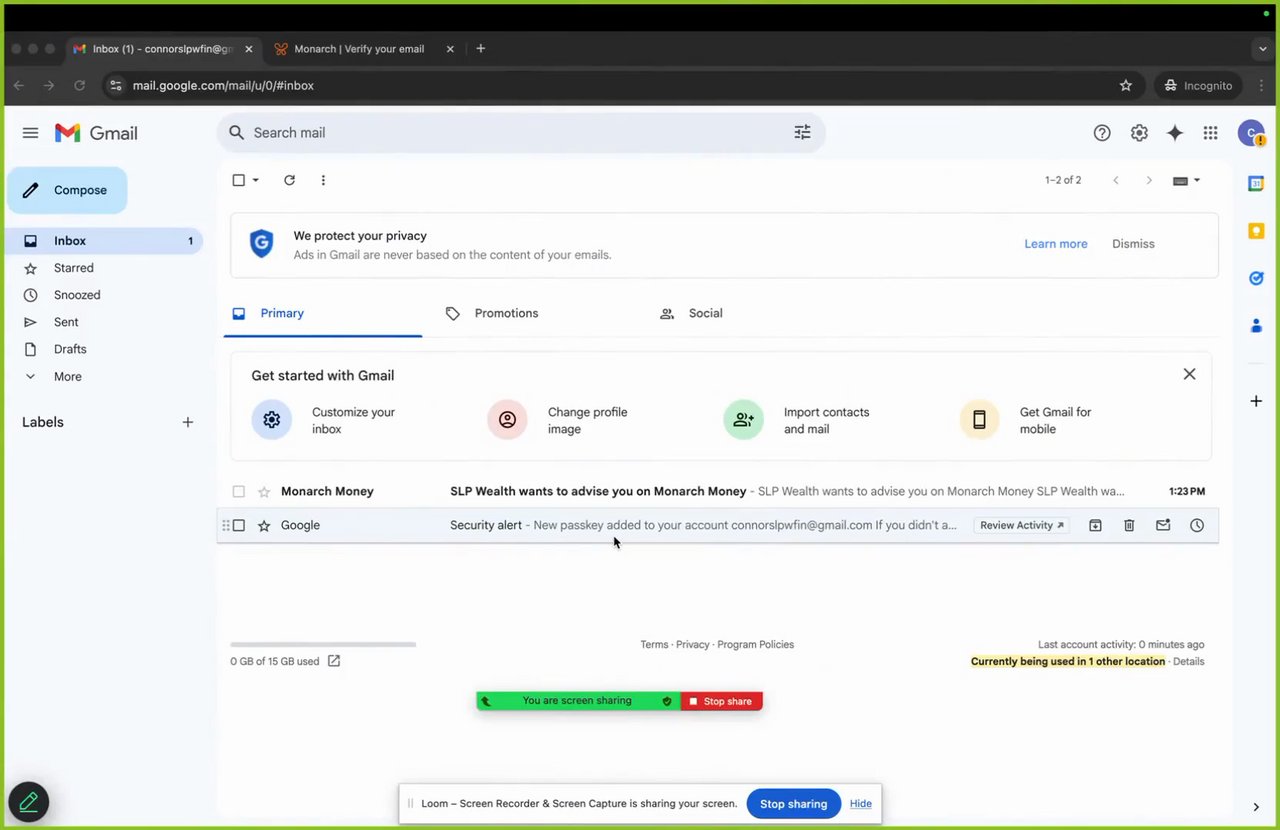Screen dimensions: 1280x830
Task: Dismiss the privacy banner
Action: pyautogui.click(x=1133, y=244)
